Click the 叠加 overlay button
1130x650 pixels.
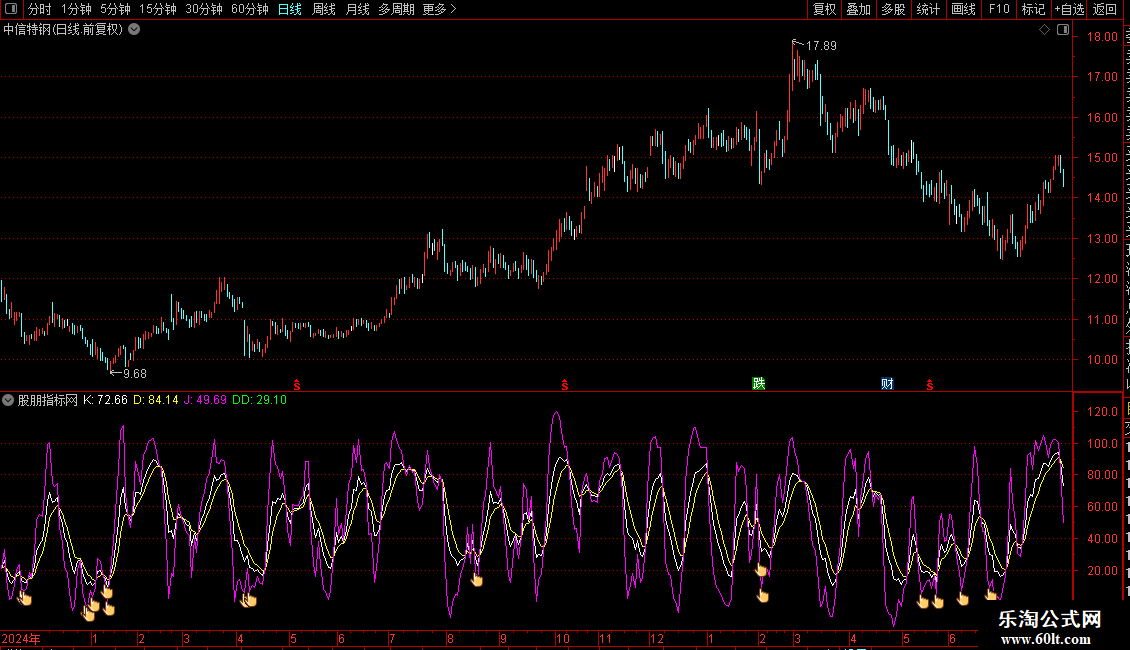point(858,9)
